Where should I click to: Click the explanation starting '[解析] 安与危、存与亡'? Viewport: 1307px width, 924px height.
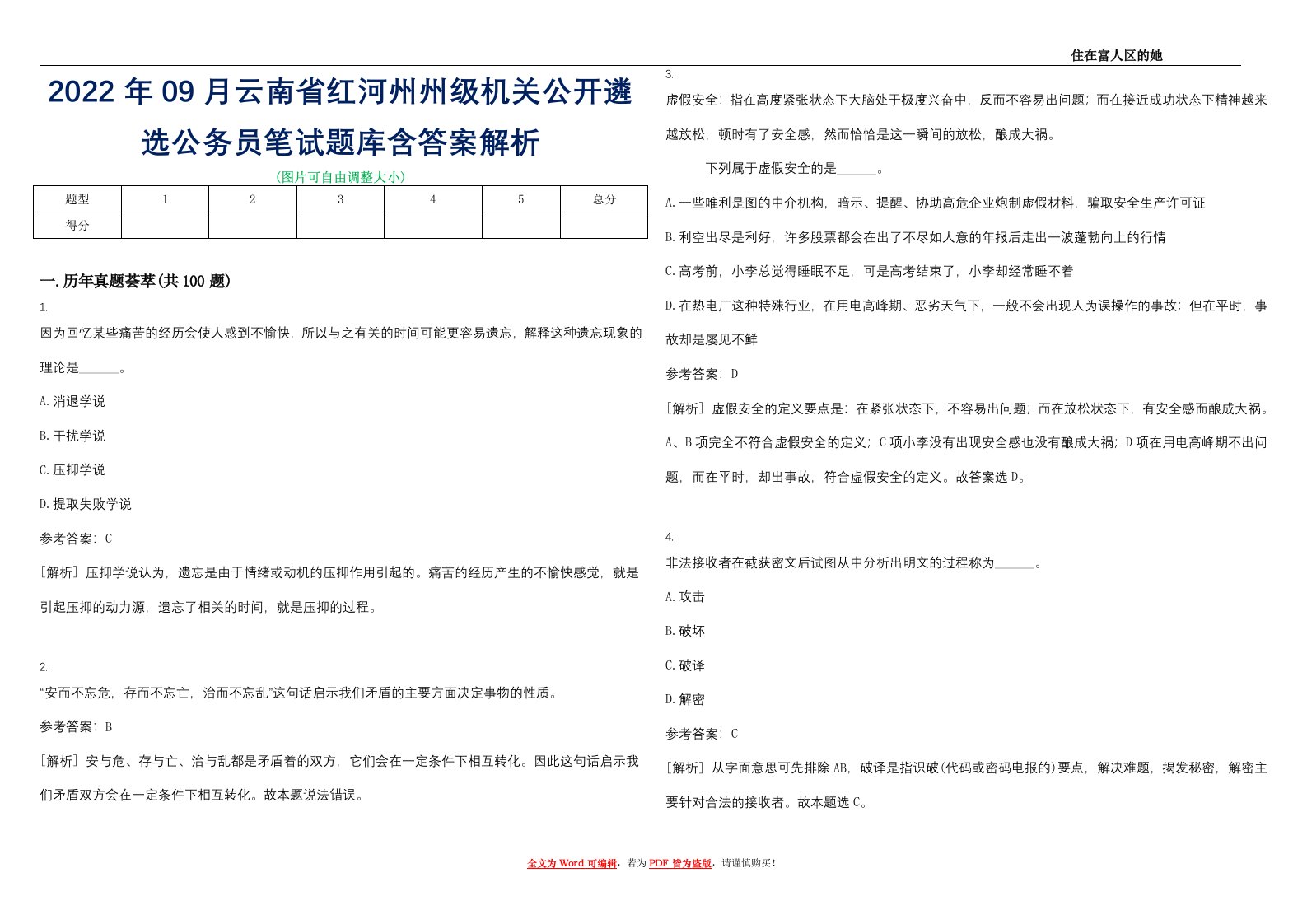pyautogui.click(x=340, y=778)
